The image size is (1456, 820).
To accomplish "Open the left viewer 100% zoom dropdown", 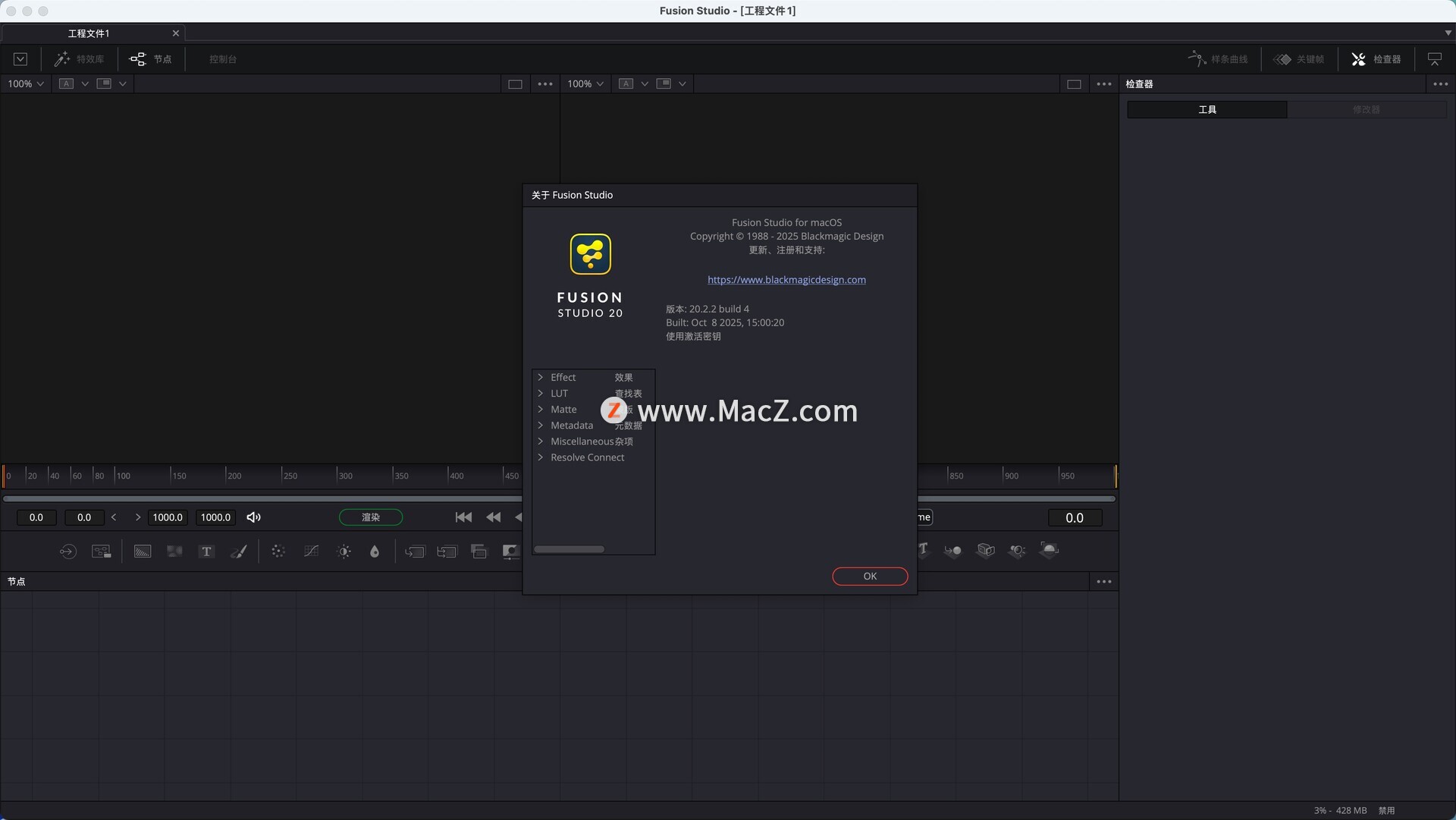I will pyautogui.click(x=26, y=84).
